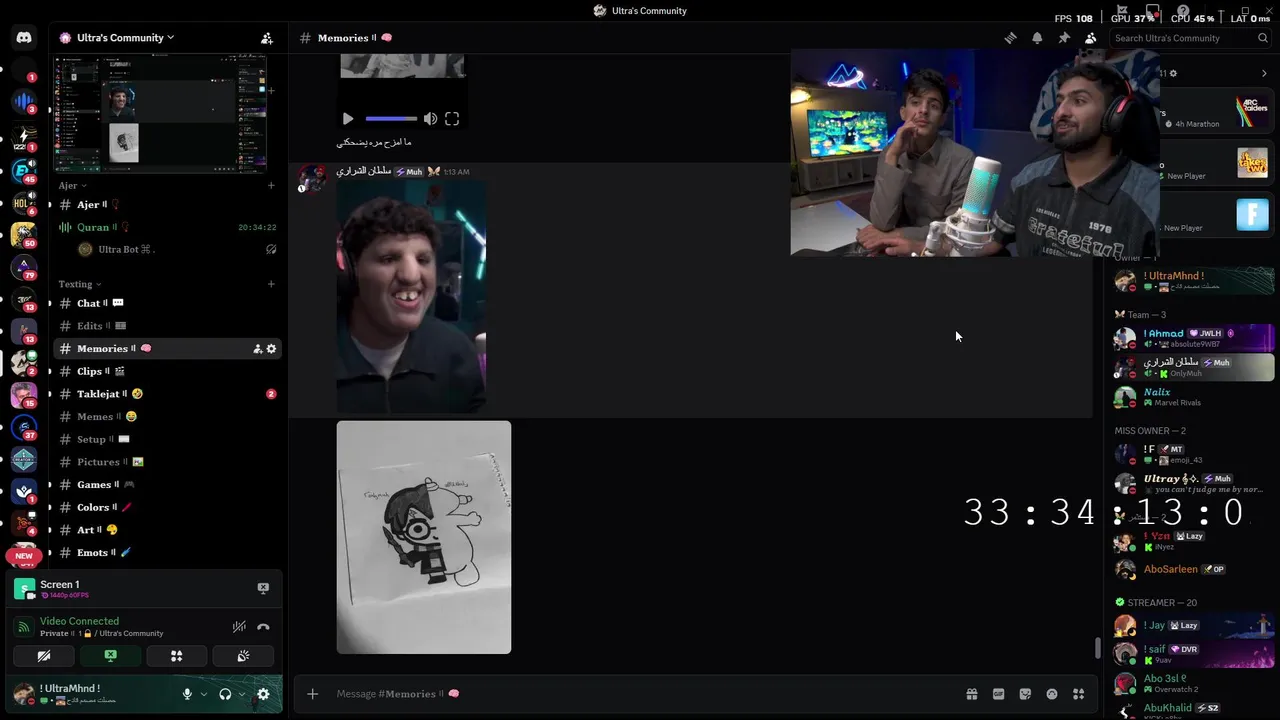
Task: Open the Colors channel
Action: (167, 507)
